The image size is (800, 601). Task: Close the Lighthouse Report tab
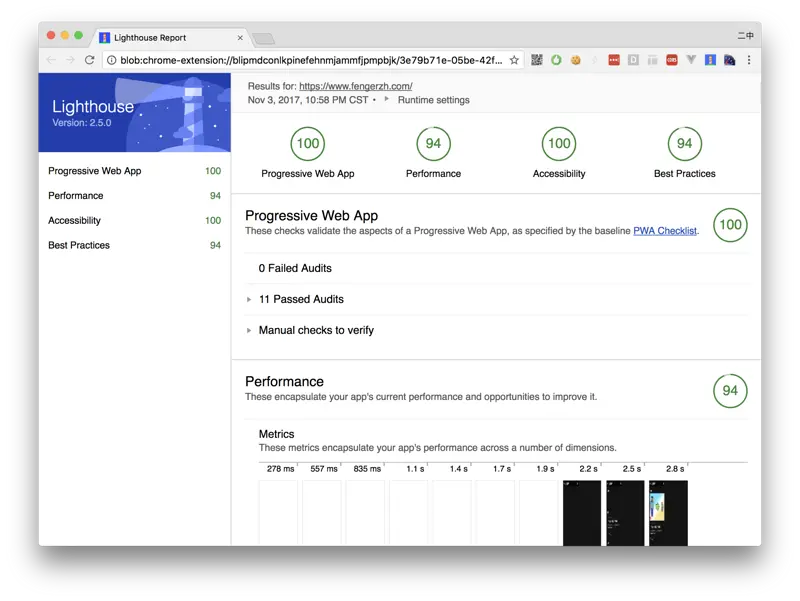tap(240, 38)
